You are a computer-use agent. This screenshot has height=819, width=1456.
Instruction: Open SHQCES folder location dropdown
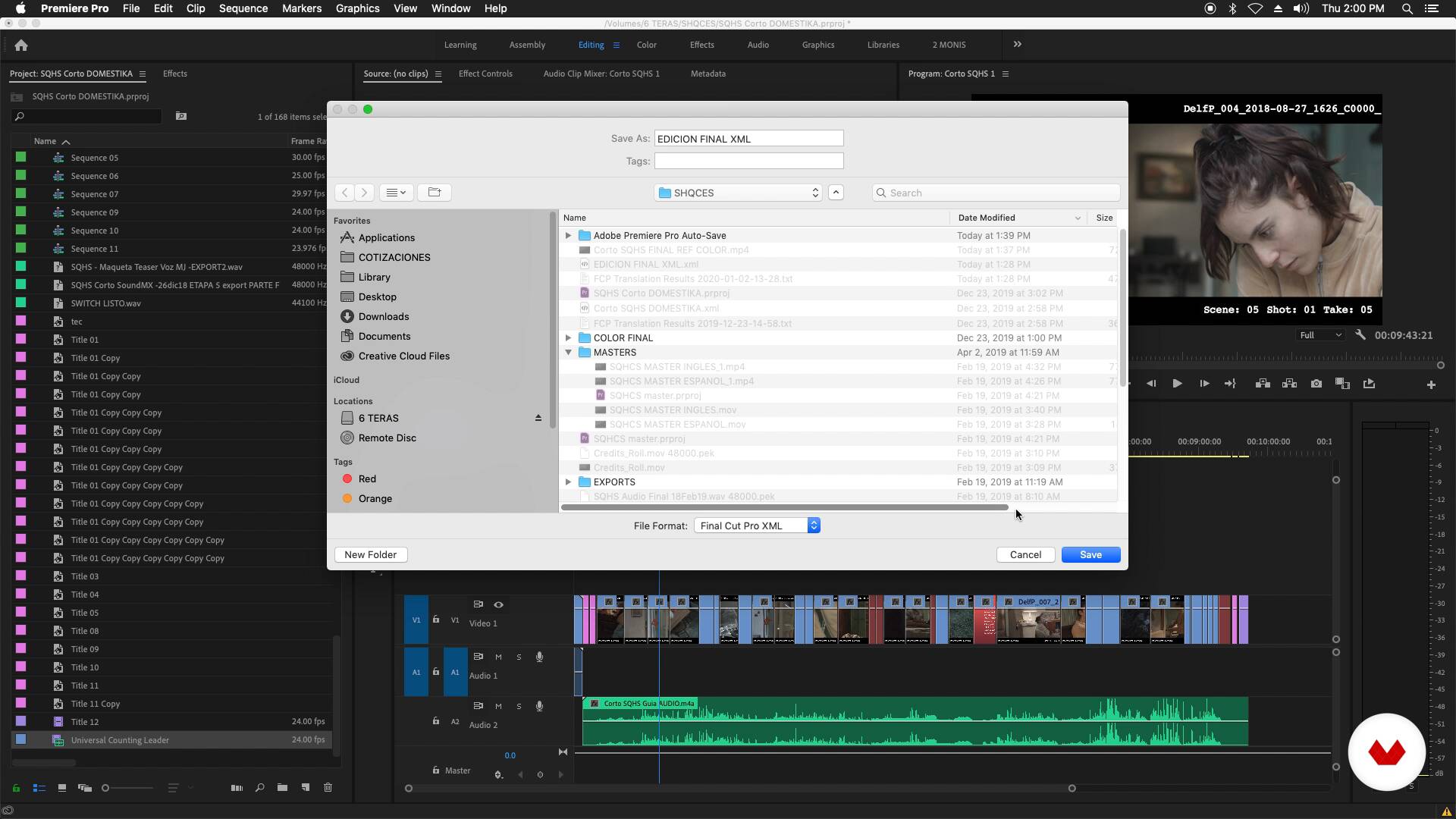tap(738, 193)
